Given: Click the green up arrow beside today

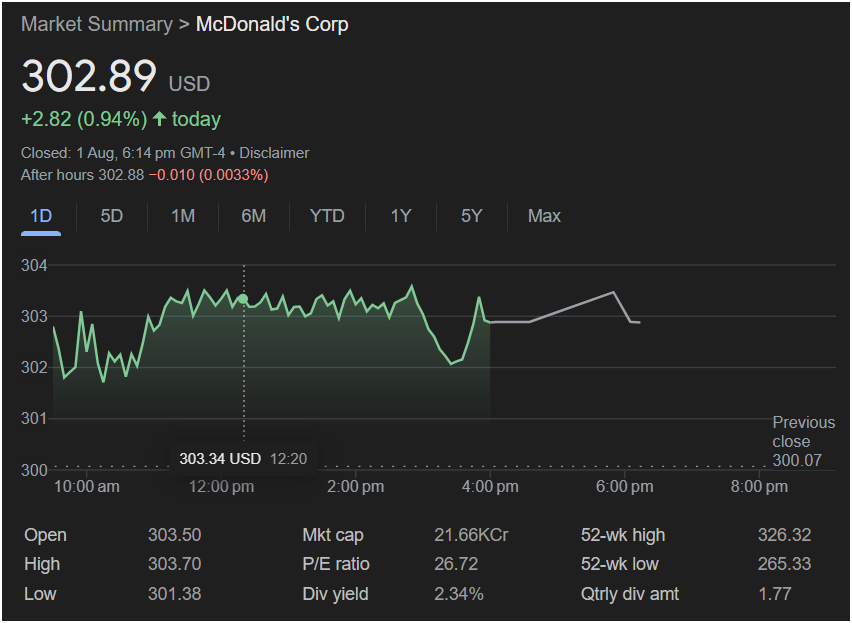Looking at the screenshot, I should coord(159,119).
